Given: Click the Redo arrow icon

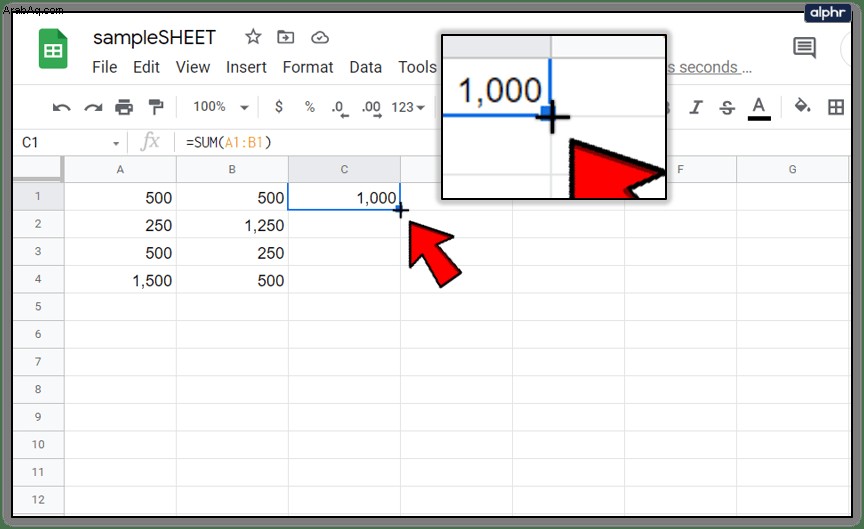Looking at the screenshot, I should pos(93,107).
